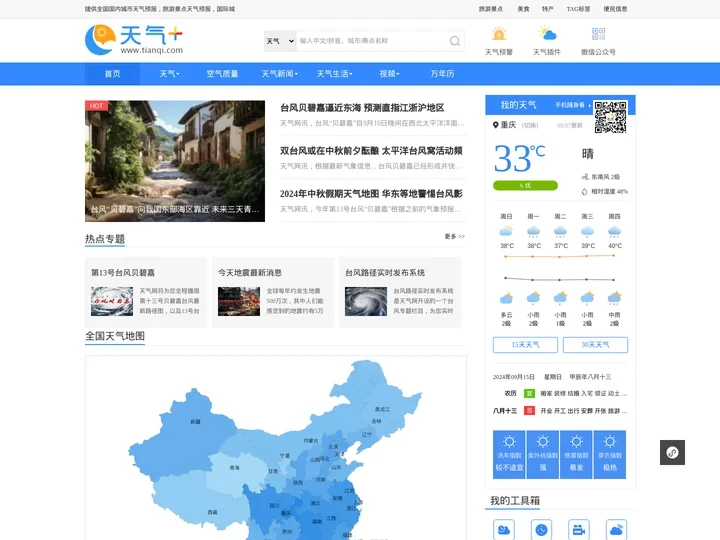Screen dimensions: 720x540
Task: Expand the 视频 navigation menu
Action: pos(389,74)
